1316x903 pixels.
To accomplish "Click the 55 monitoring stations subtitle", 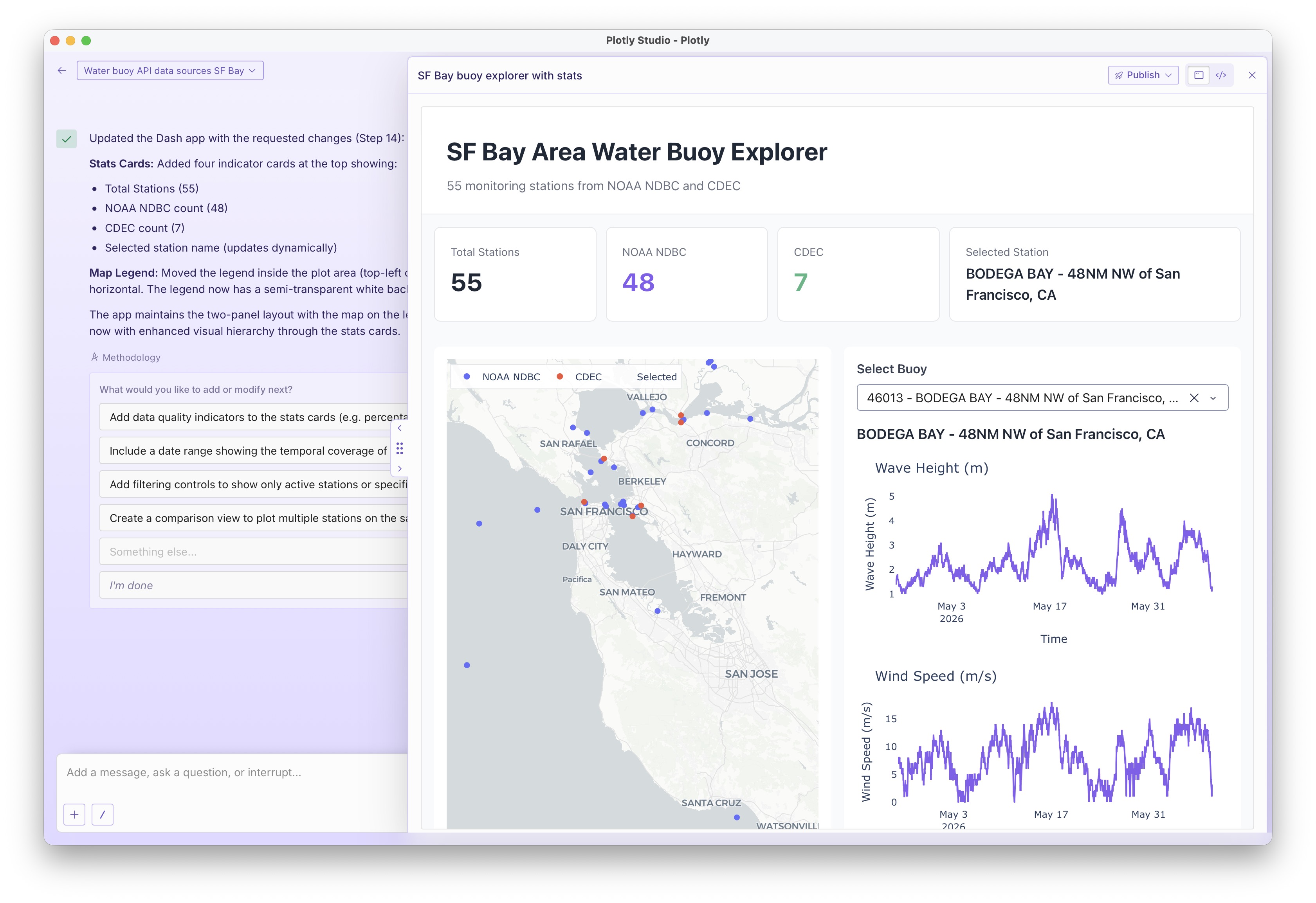I will click(x=593, y=186).
